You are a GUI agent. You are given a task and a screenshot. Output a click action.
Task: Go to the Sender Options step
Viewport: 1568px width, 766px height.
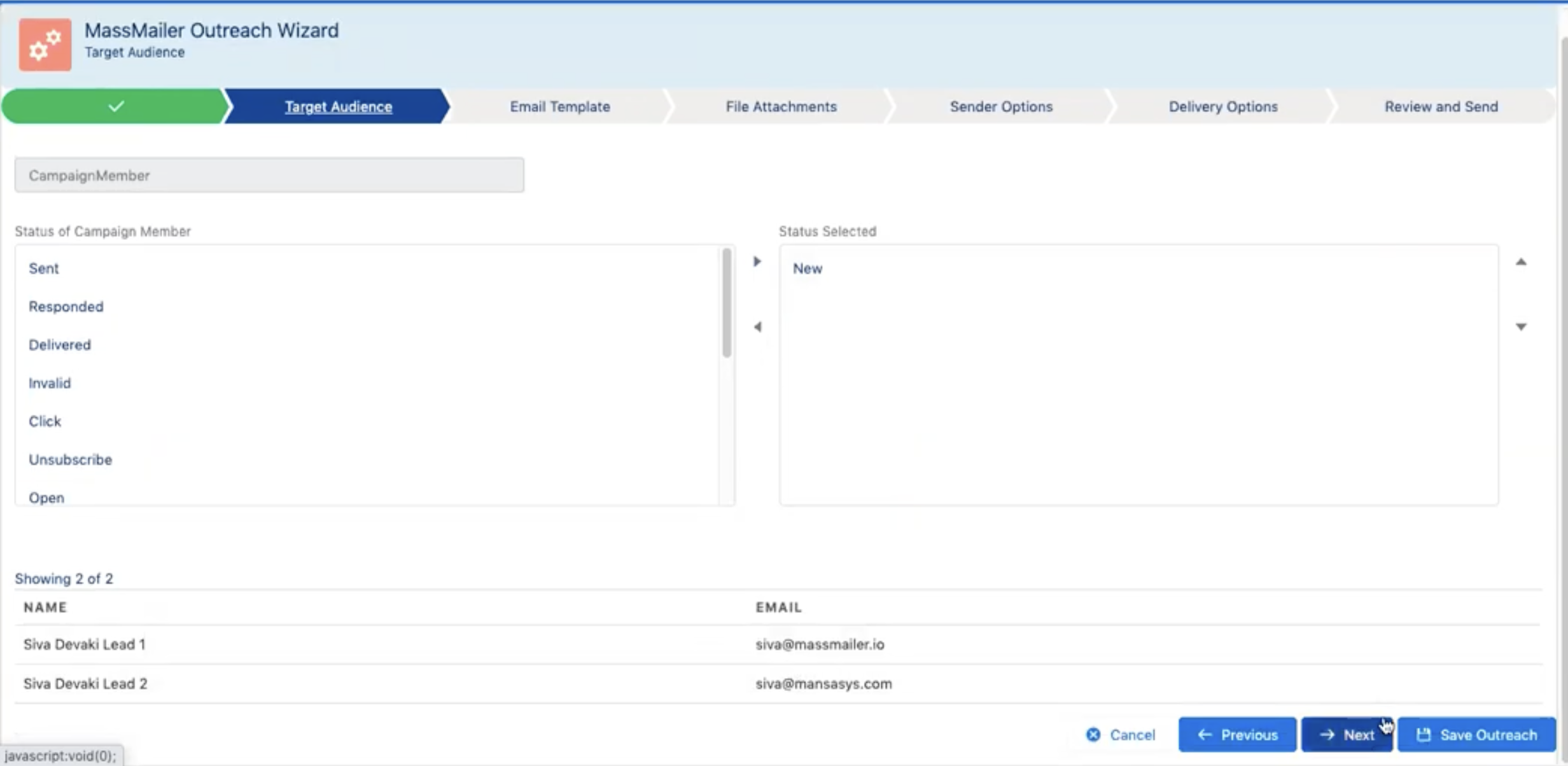(1001, 106)
